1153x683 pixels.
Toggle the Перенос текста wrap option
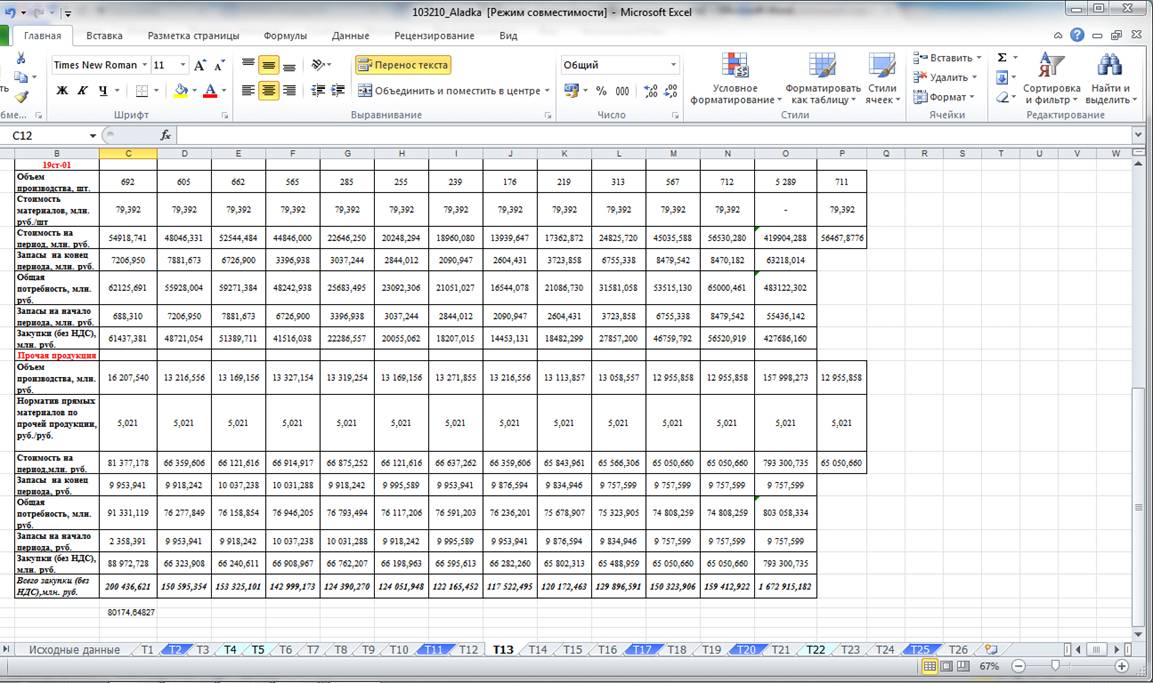point(403,65)
